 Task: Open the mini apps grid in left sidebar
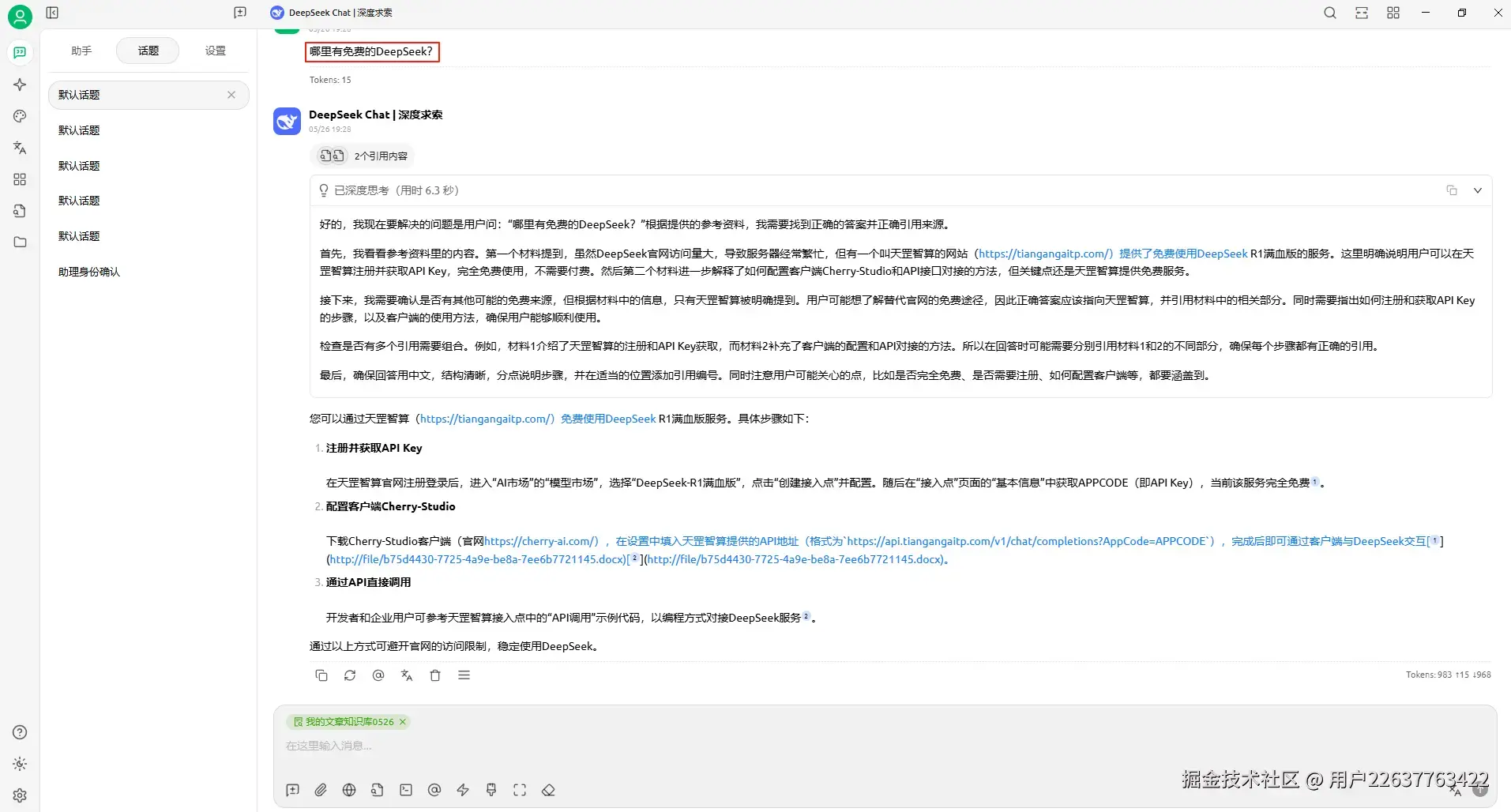(x=20, y=179)
